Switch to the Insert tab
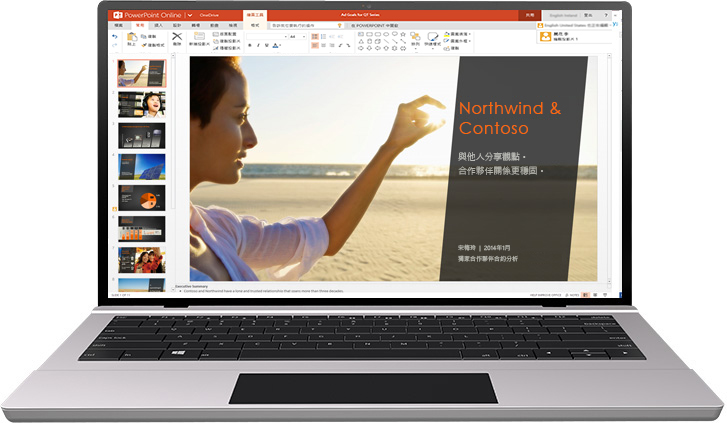 pos(159,26)
